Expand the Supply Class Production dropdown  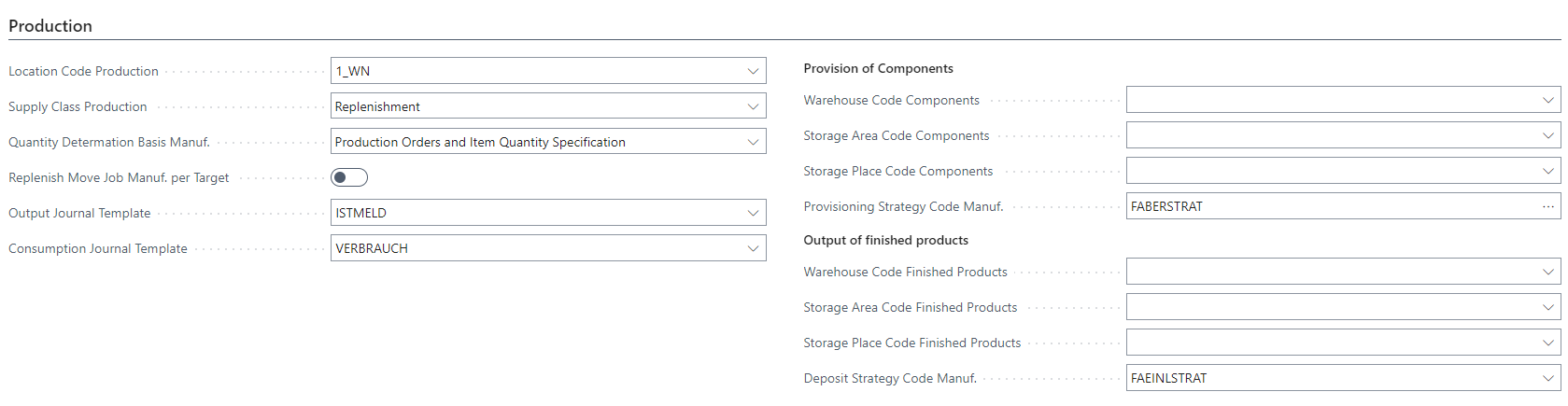(x=753, y=106)
